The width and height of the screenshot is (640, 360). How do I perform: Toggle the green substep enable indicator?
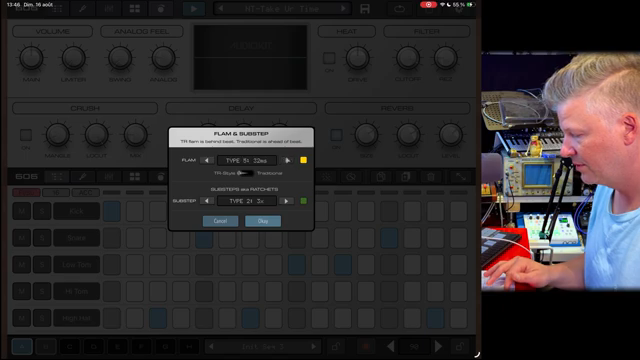click(x=303, y=201)
